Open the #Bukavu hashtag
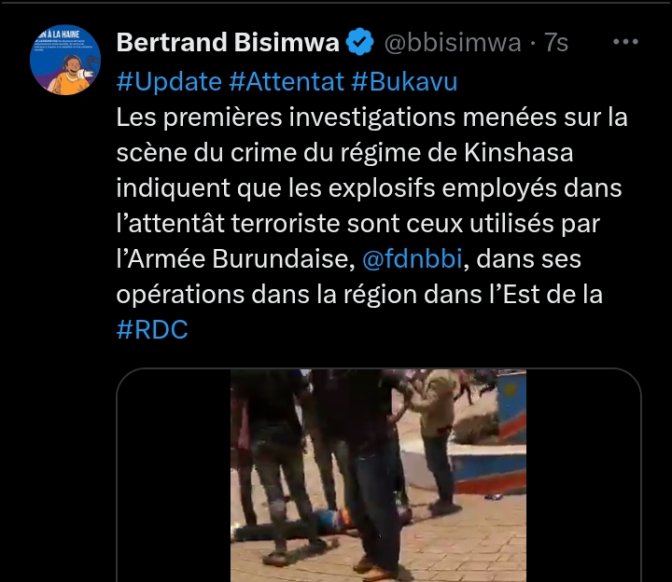Viewport: 672px width, 582px height. pyautogui.click(x=404, y=82)
